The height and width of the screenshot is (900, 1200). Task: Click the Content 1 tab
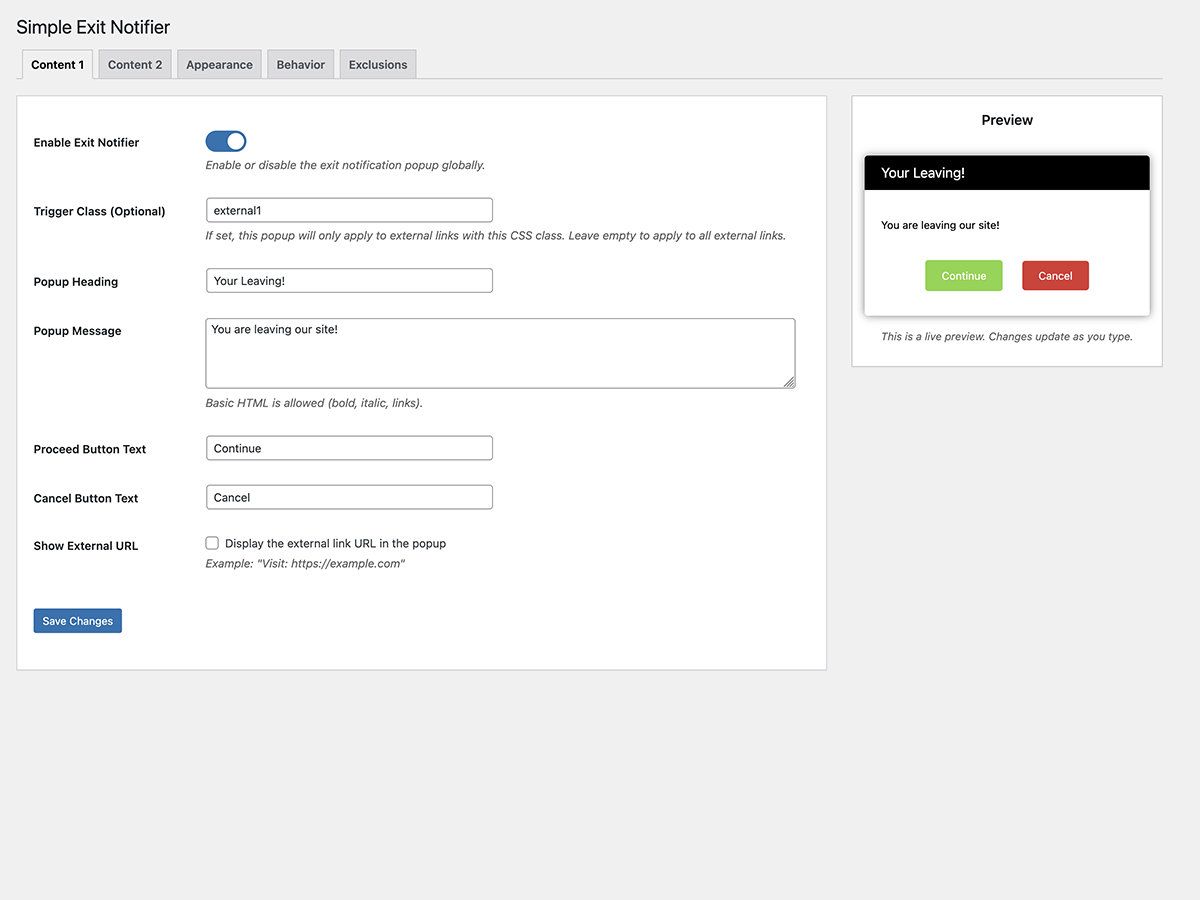point(57,65)
